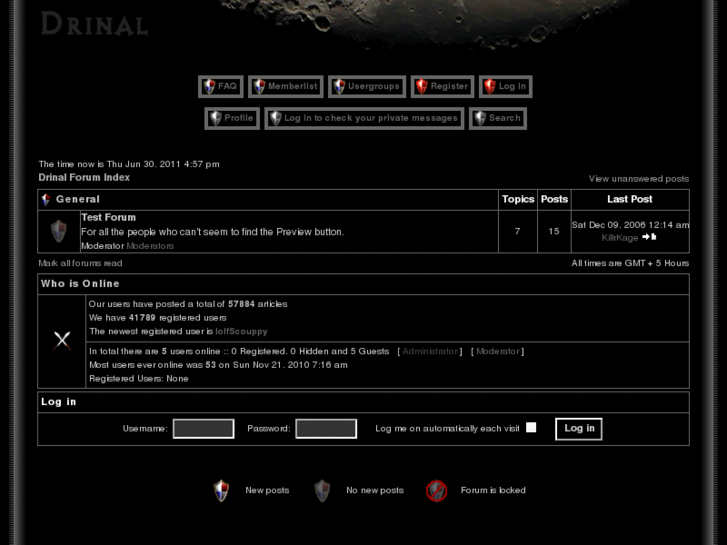The height and width of the screenshot is (545, 727).
Task: Click the topics count 7
Action: (517, 231)
